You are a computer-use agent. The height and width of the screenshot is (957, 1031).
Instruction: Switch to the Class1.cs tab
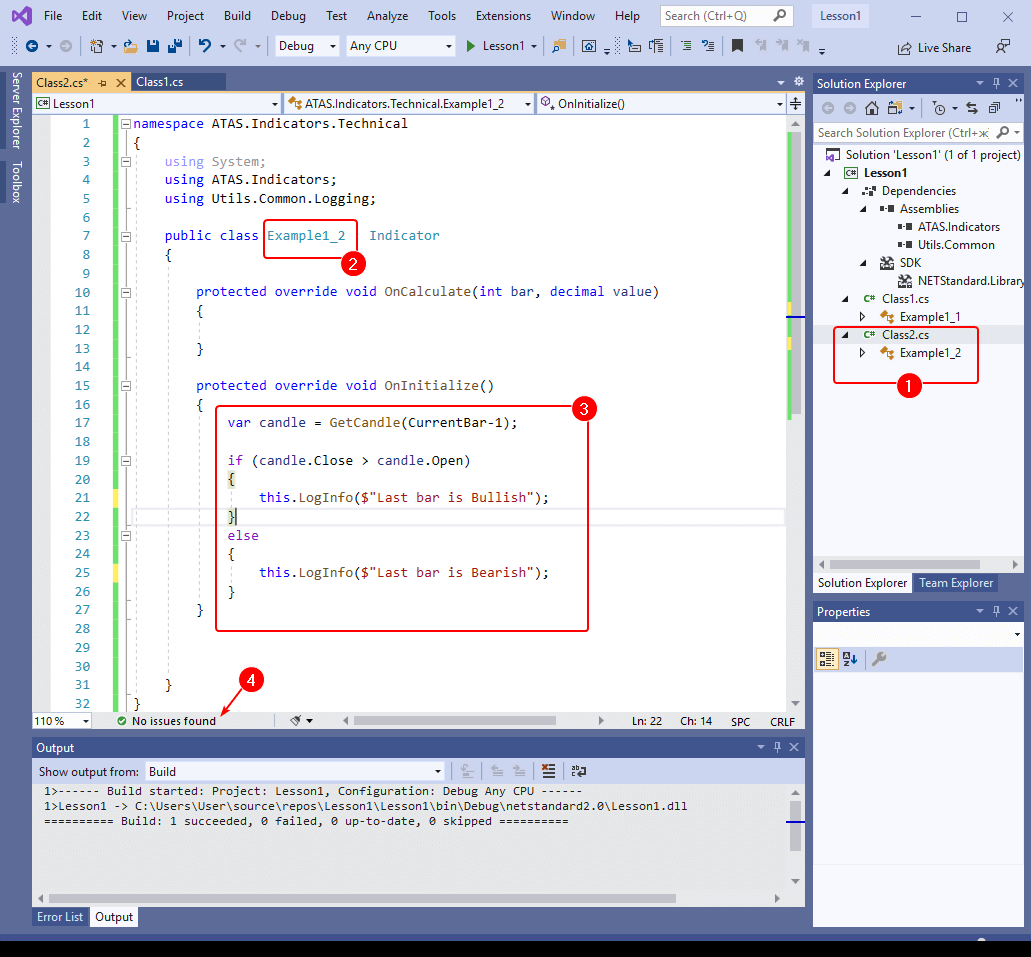162,82
